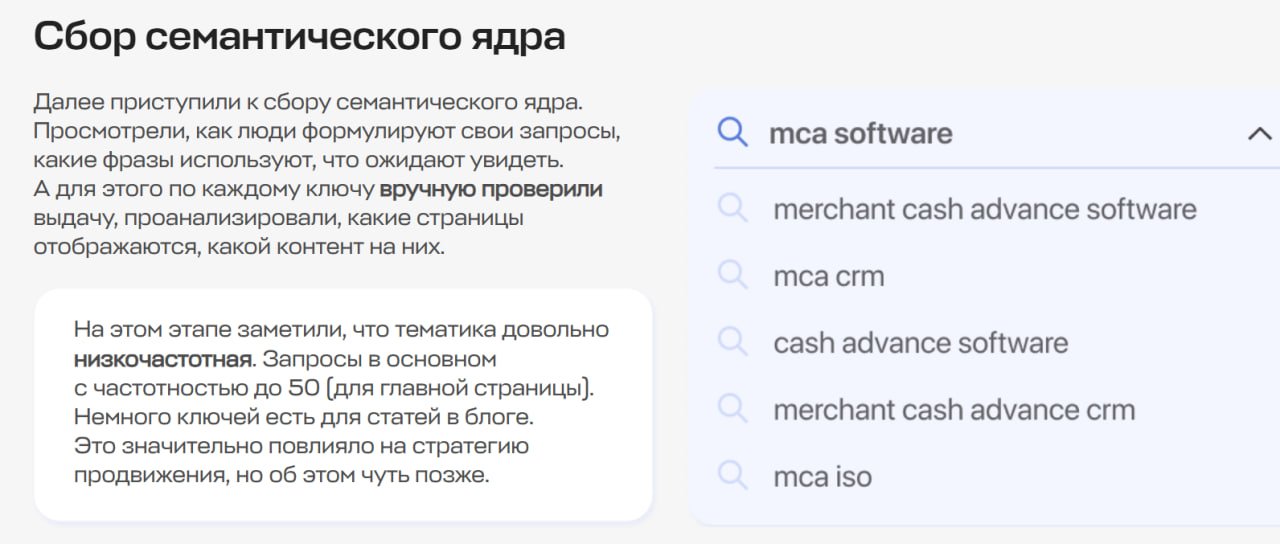Image resolution: width=1280 pixels, height=544 pixels.
Task: Choose the "mca crm" suggestion
Action: click(828, 276)
